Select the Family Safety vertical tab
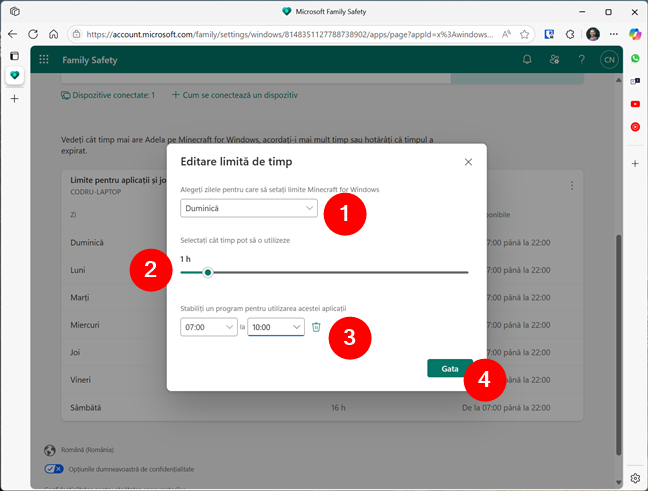 [x=14, y=75]
